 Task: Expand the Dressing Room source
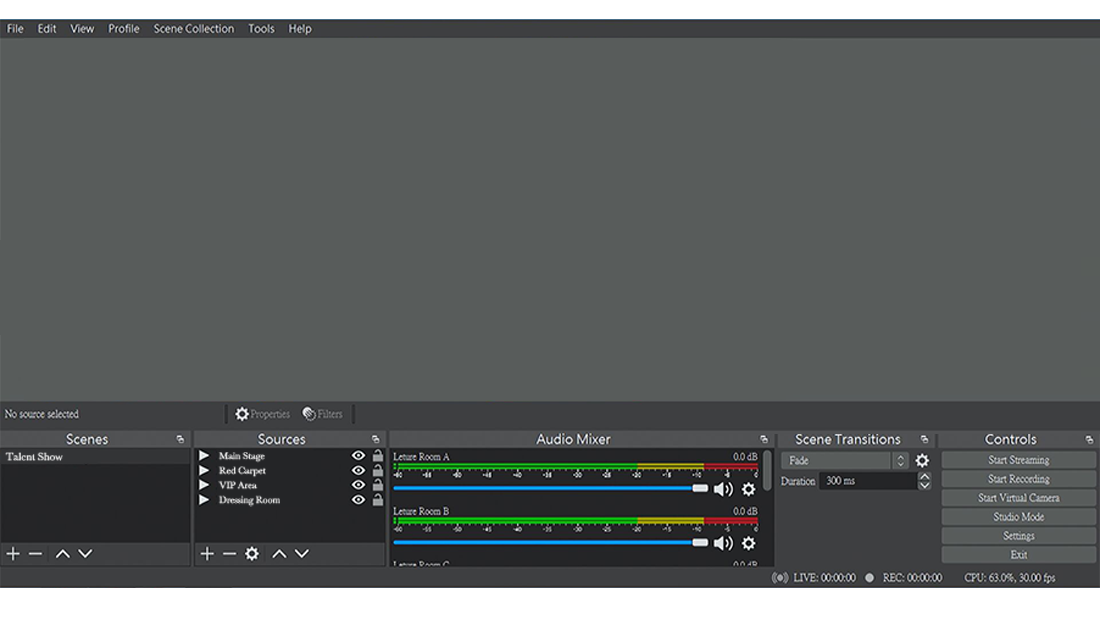click(203, 500)
